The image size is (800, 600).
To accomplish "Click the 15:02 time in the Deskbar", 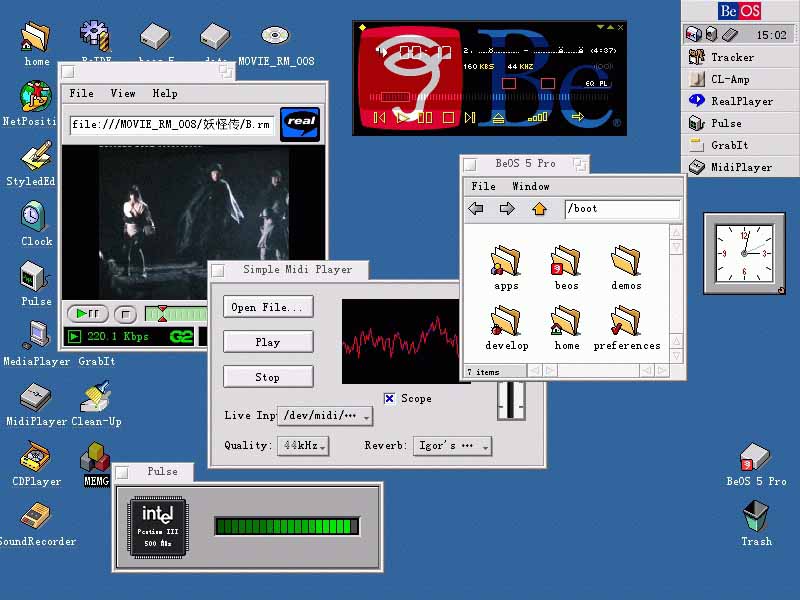I will [771, 35].
